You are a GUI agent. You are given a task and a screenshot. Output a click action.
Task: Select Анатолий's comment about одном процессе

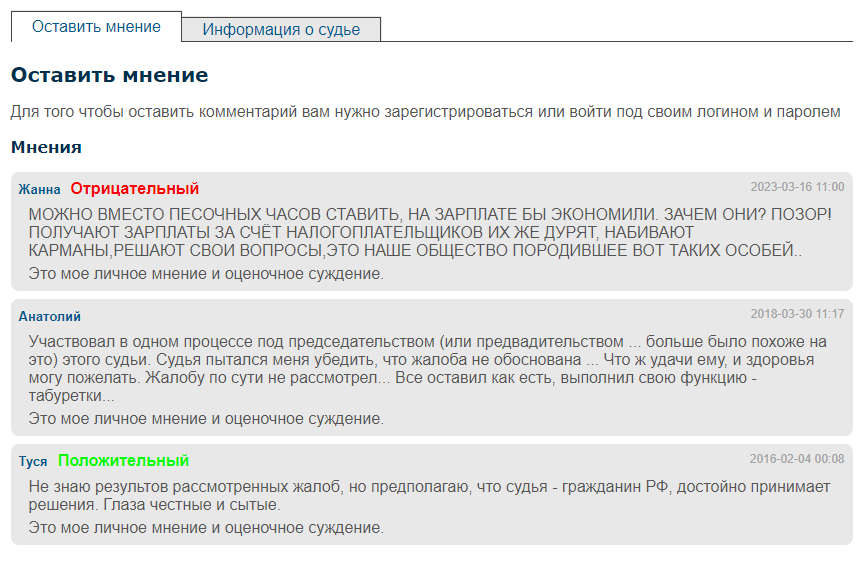coord(428,368)
